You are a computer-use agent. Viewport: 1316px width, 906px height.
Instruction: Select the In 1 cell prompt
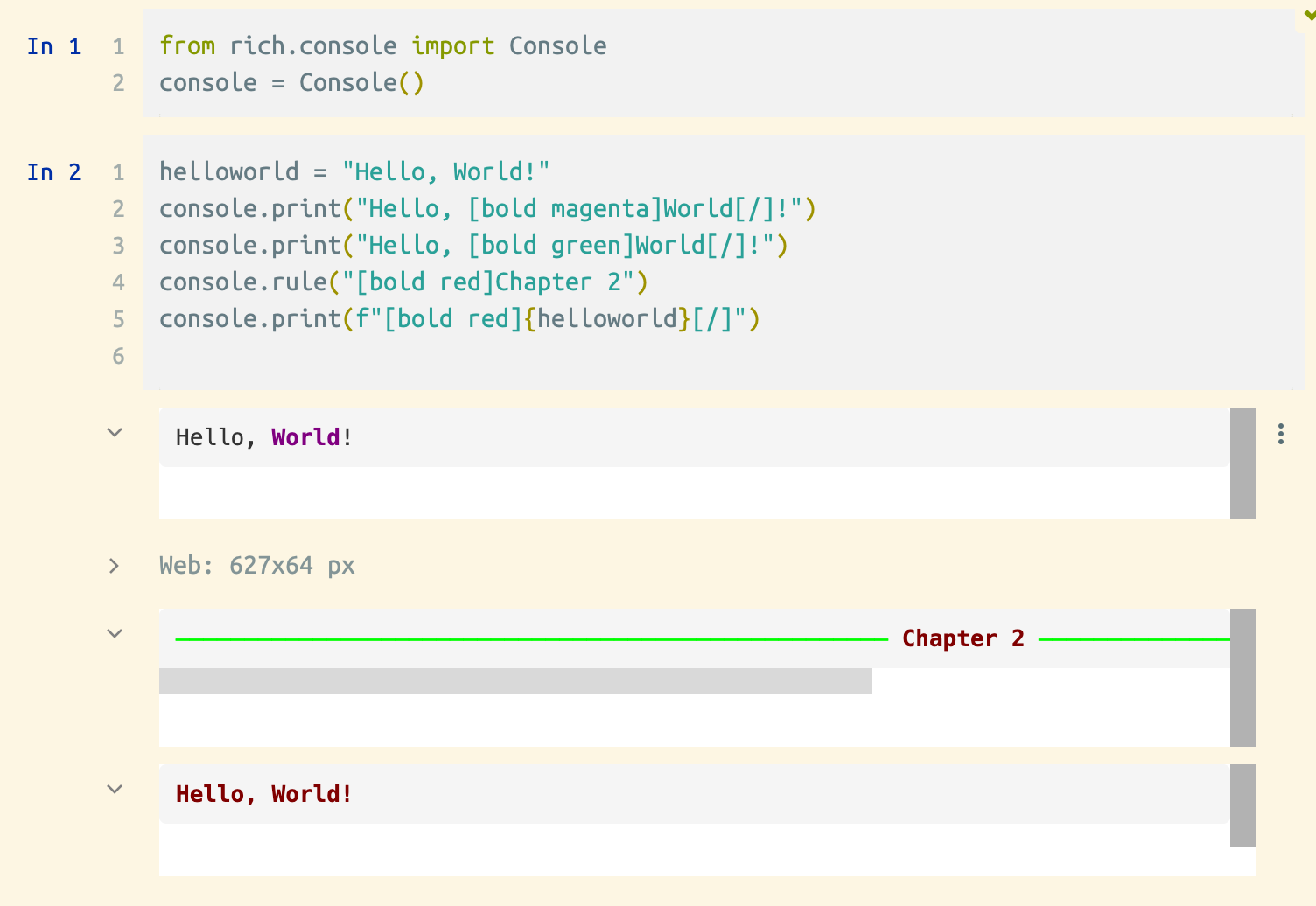pyautogui.click(x=54, y=46)
